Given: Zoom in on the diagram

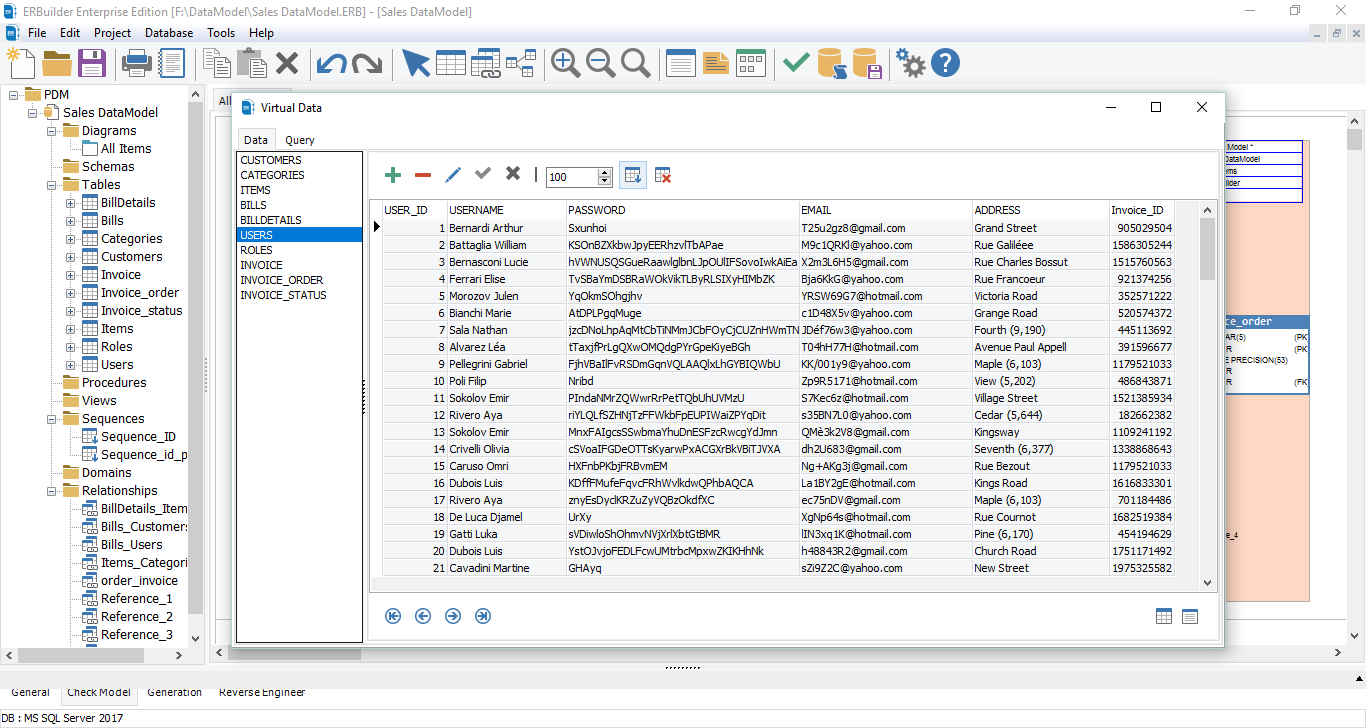Looking at the screenshot, I should click(x=566, y=63).
